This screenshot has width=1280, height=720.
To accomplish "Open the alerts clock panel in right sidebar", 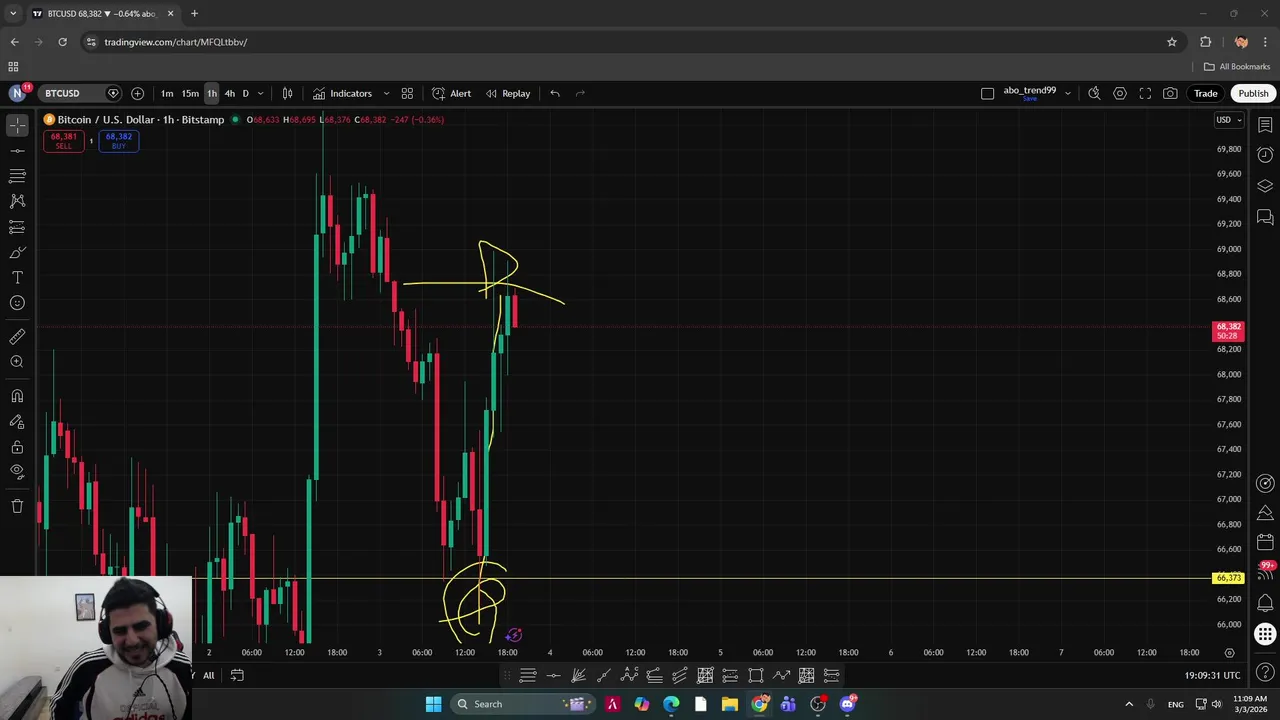I will [1265, 155].
